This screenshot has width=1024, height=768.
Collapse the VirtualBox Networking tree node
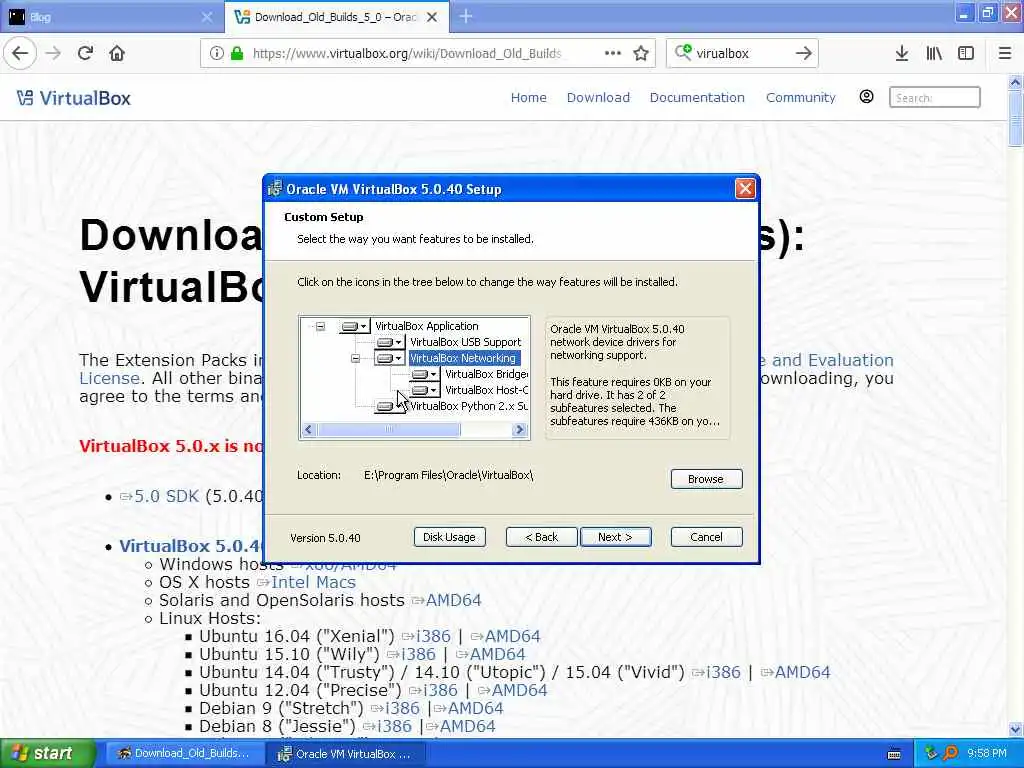(355, 358)
